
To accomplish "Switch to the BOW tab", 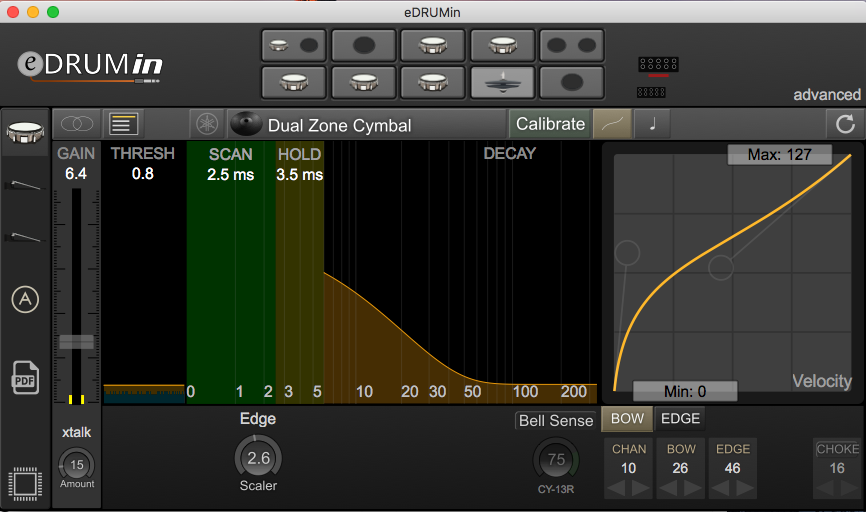I will (627, 419).
